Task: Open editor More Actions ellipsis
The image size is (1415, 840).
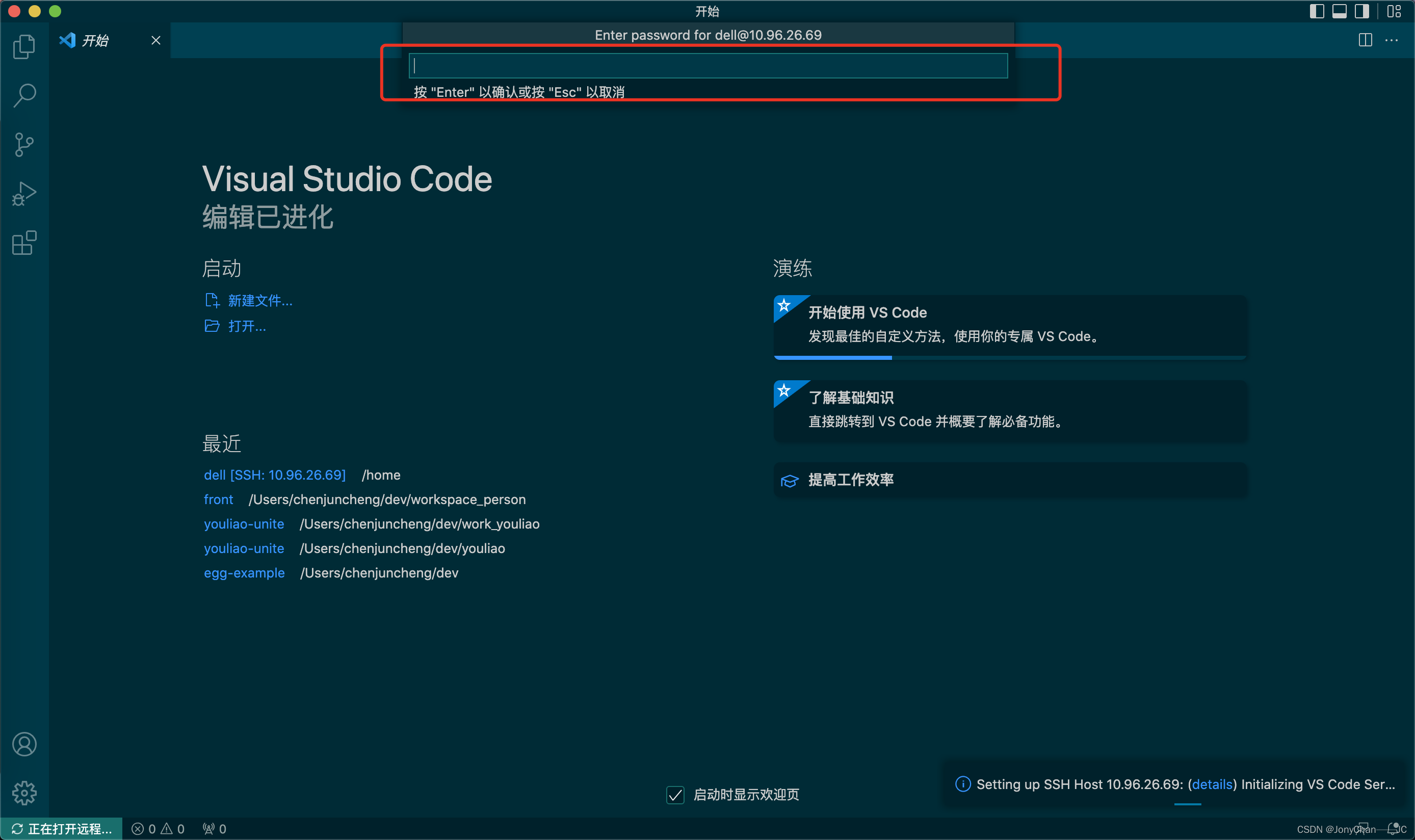Action: point(1391,40)
